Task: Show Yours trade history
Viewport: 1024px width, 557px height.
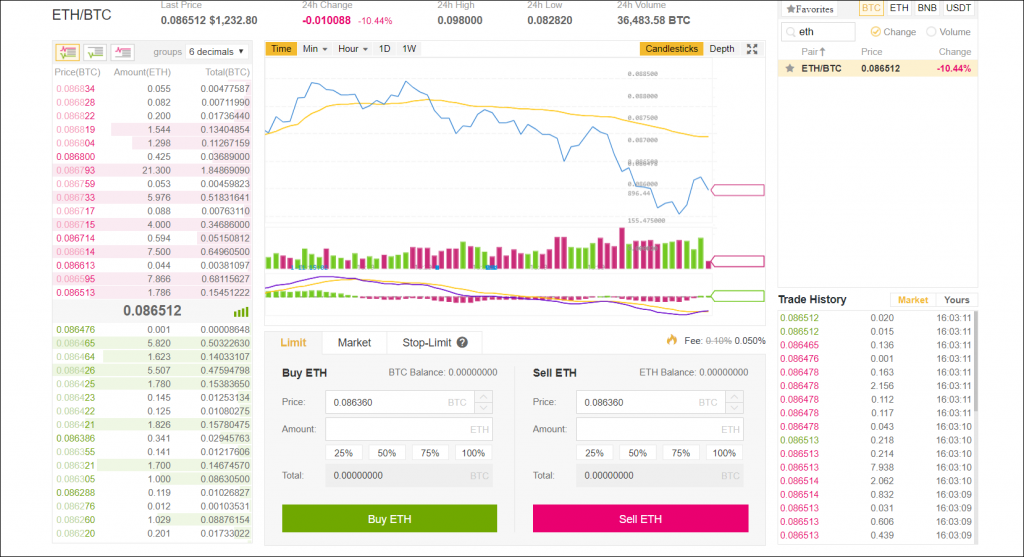Action: (x=957, y=300)
